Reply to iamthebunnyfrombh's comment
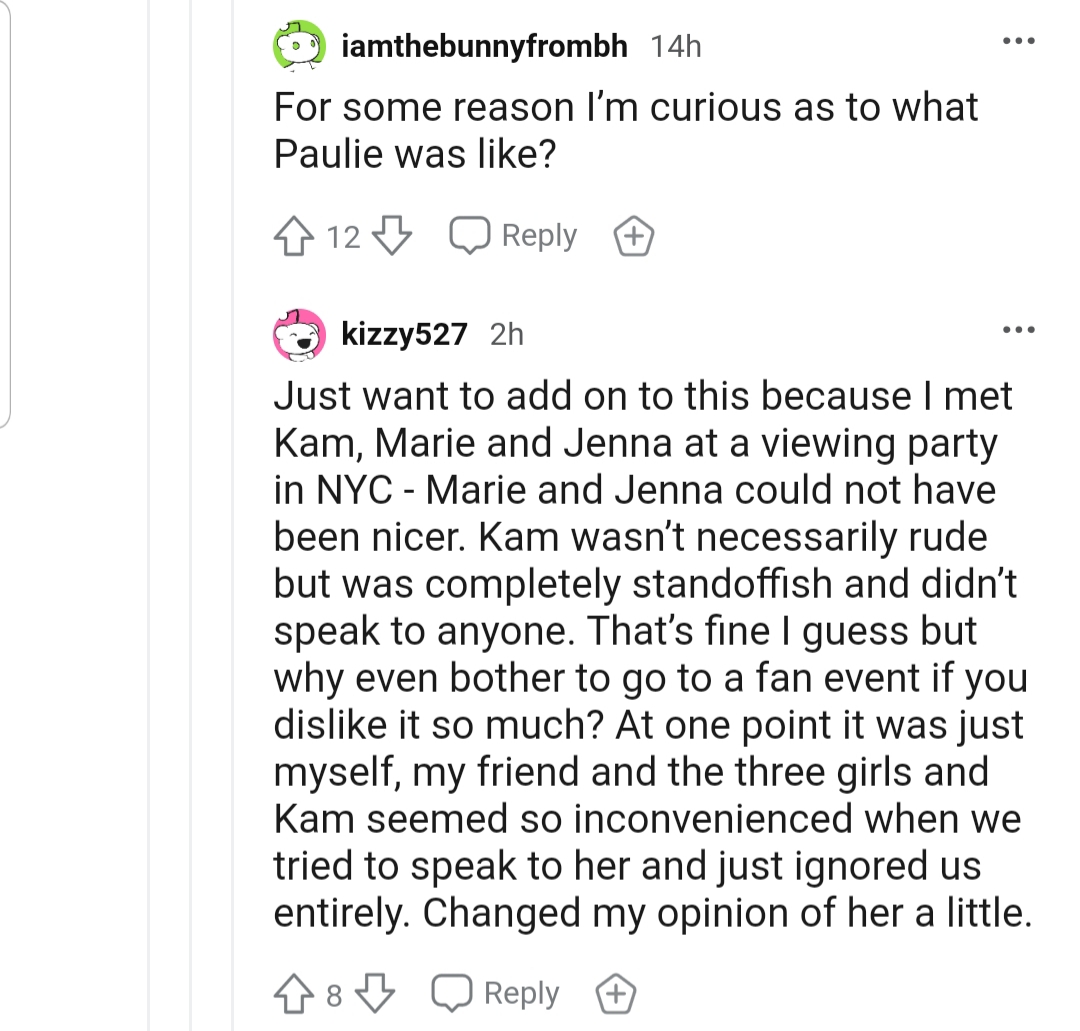 513,236
